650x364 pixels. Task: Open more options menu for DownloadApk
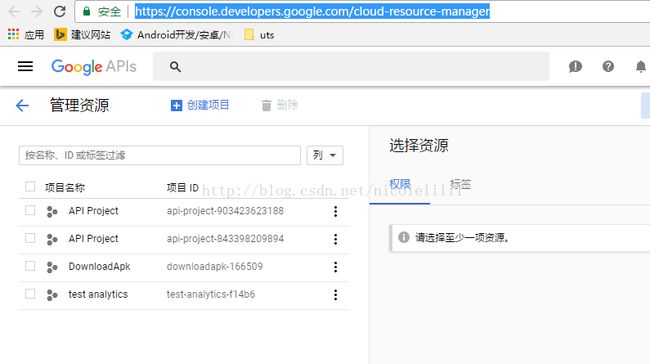[335, 267]
